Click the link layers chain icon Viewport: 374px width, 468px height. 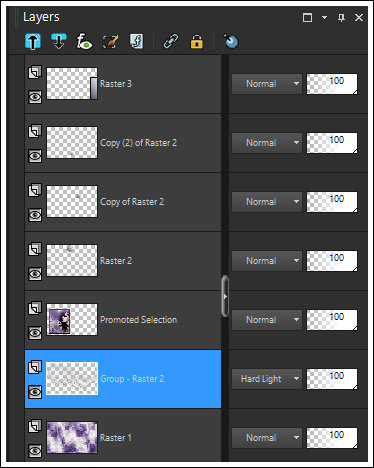pyautogui.click(x=171, y=42)
